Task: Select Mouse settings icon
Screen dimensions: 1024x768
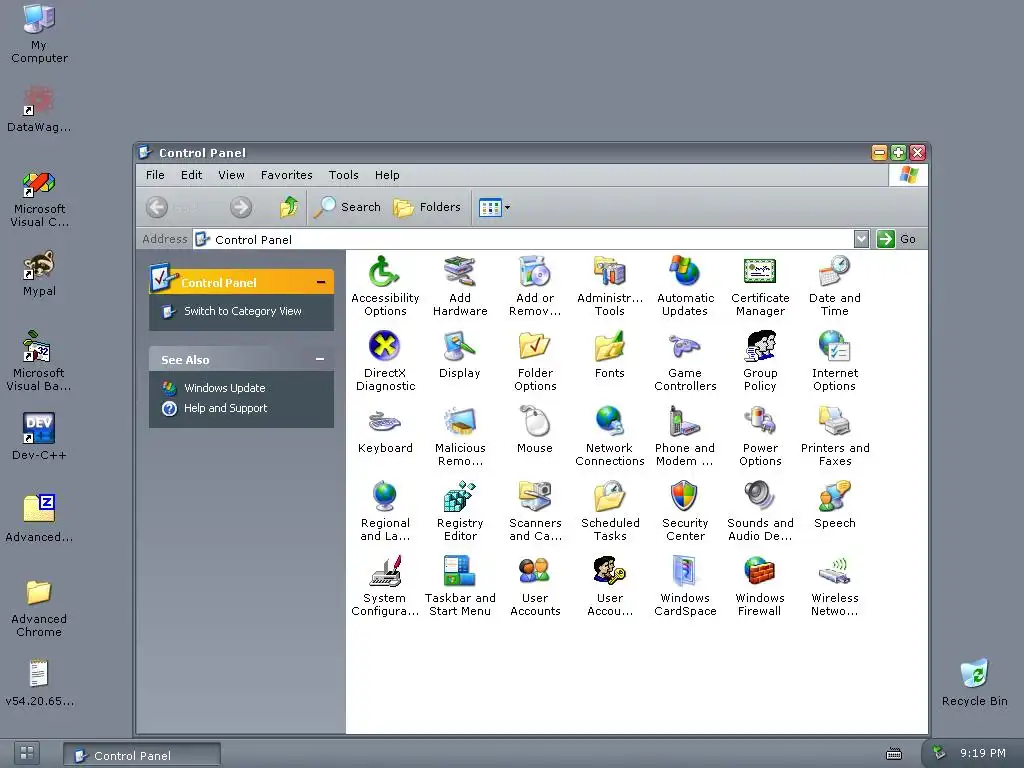Action: 535,430
